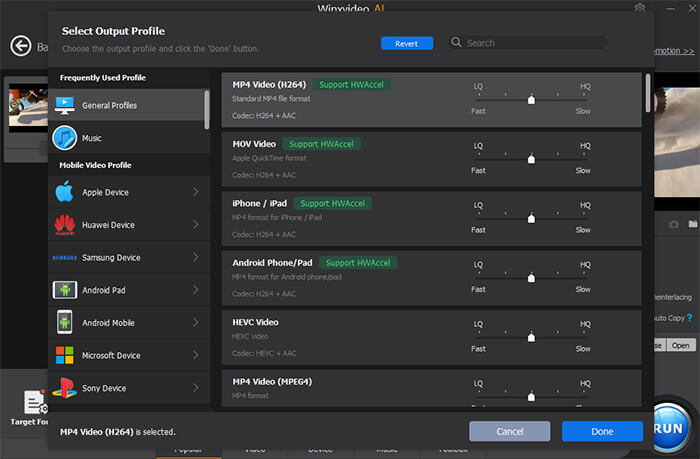The width and height of the screenshot is (700, 459).
Task: Open the Apple Device category
Action: click(129, 192)
